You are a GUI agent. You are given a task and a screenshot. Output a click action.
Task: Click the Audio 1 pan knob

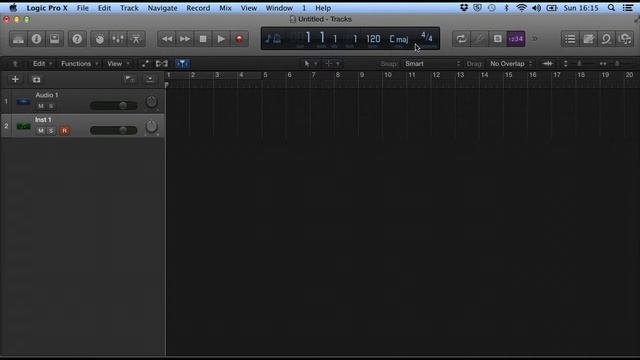click(151, 102)
